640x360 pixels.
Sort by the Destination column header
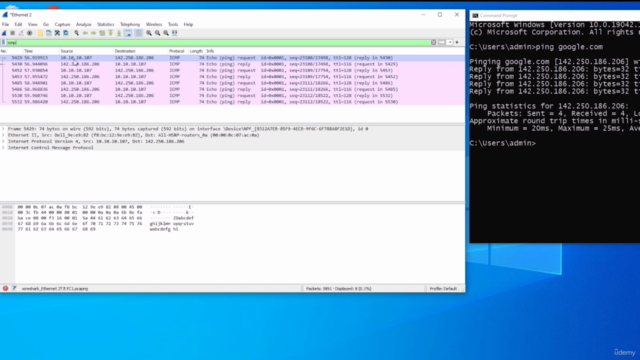tap(141, 51)
